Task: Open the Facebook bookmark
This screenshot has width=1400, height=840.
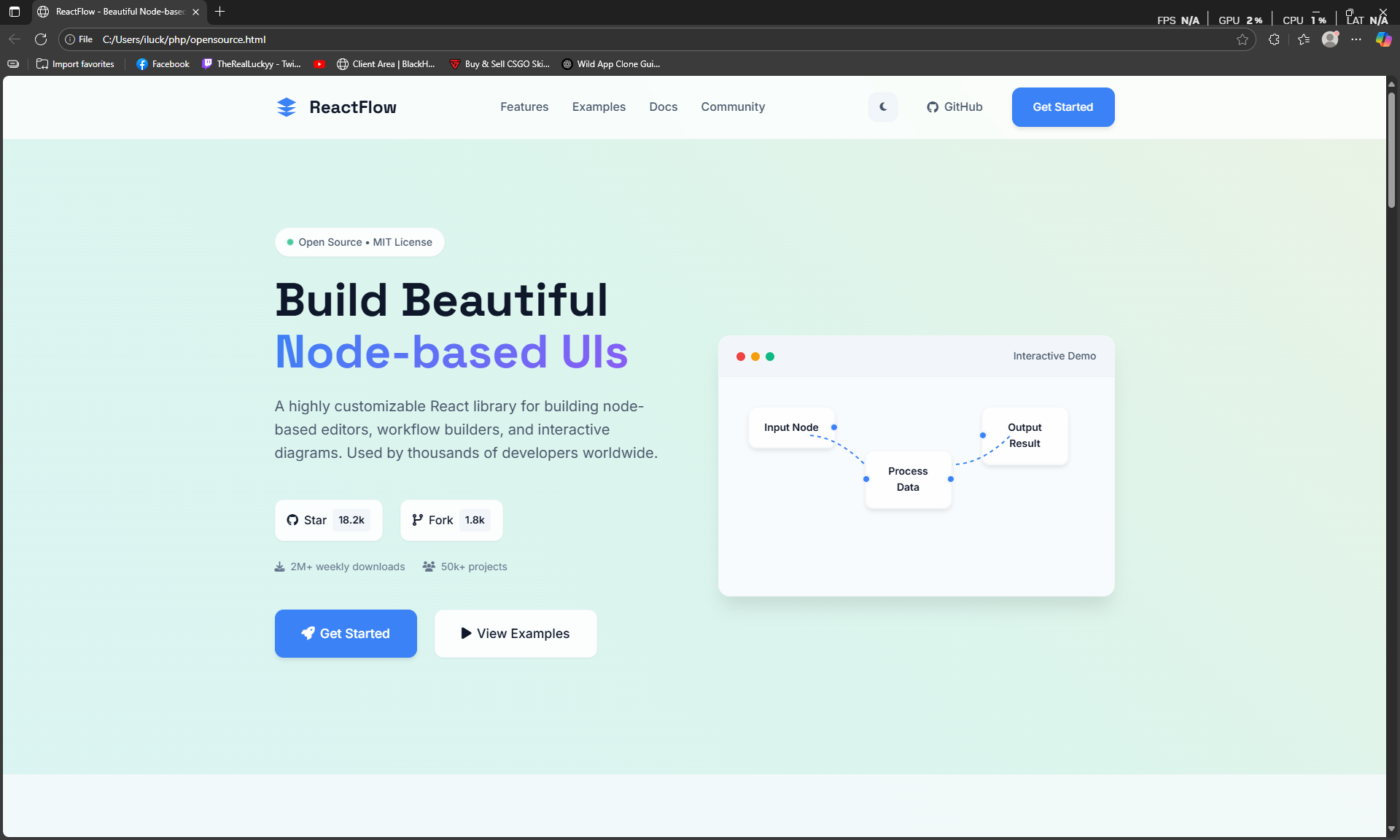Action: pos(163,64)
